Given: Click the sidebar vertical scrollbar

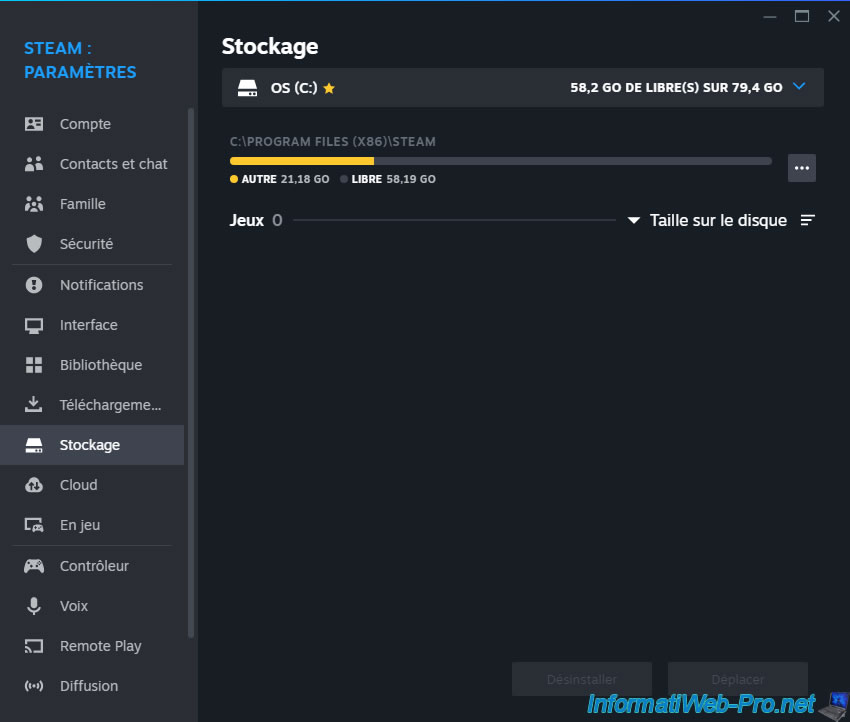Looking at the screenshot, I should coord(191,373).
